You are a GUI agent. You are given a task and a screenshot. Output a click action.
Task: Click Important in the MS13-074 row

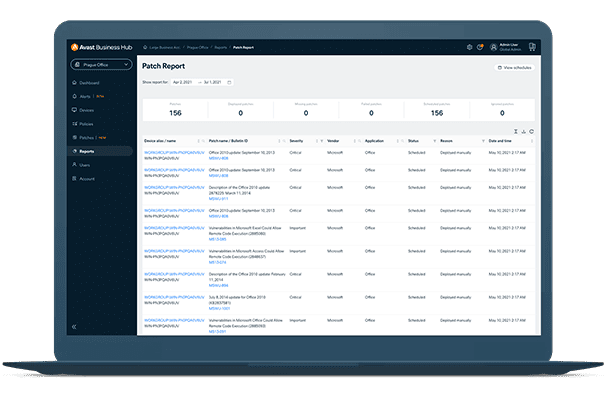[298, 251]
